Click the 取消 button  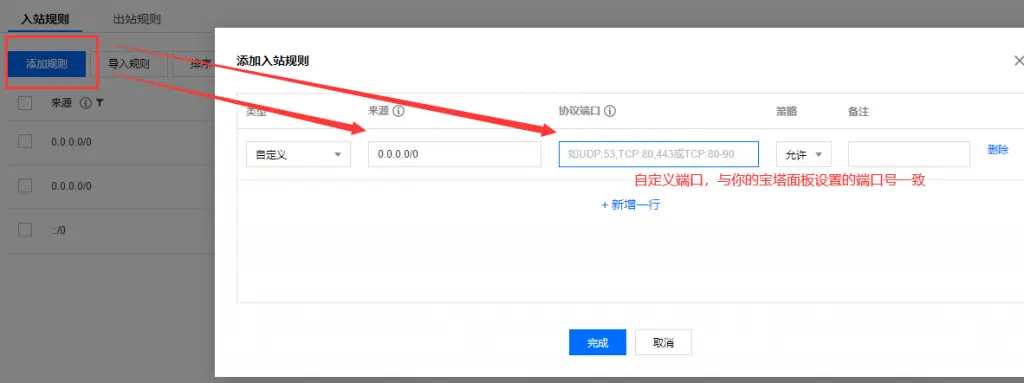[664, 342]
